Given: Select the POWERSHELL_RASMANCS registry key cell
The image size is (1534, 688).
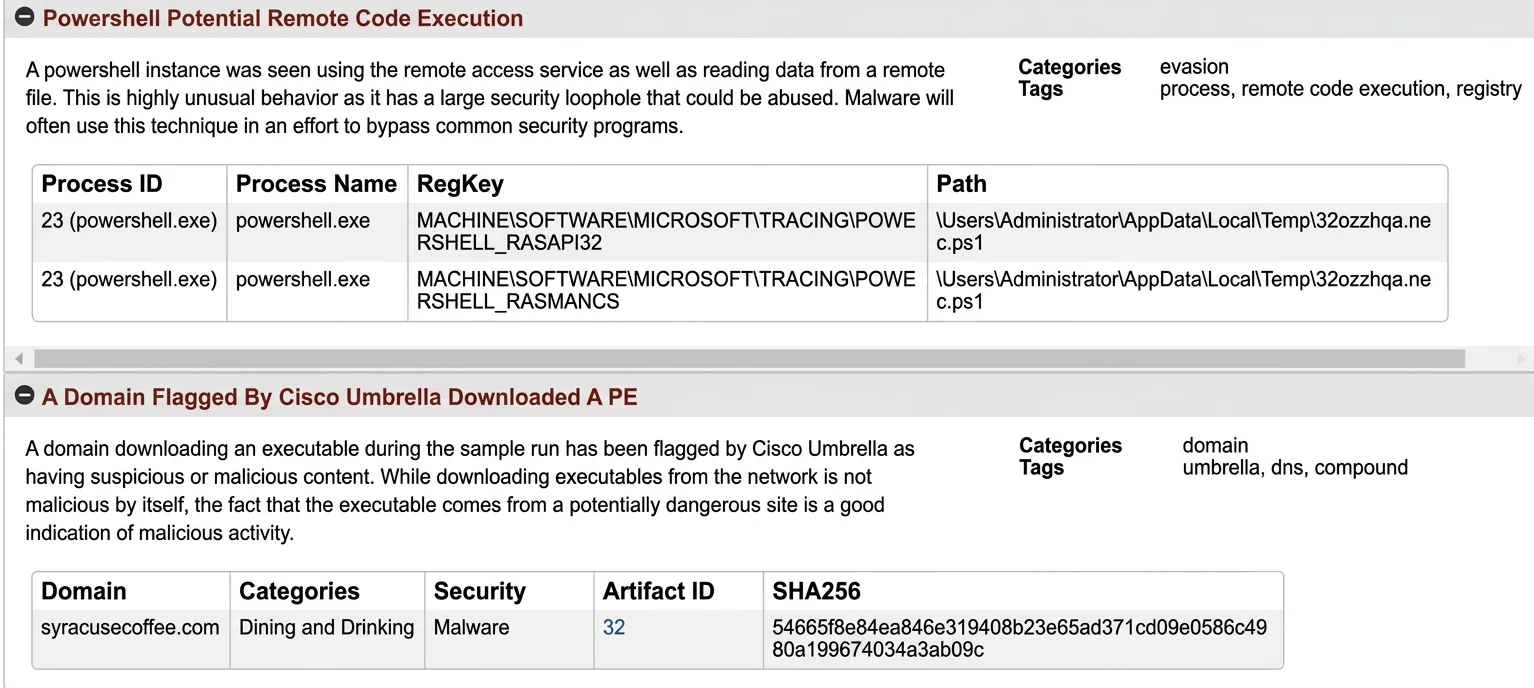Looking at the screenshot, I should [667, 291].
